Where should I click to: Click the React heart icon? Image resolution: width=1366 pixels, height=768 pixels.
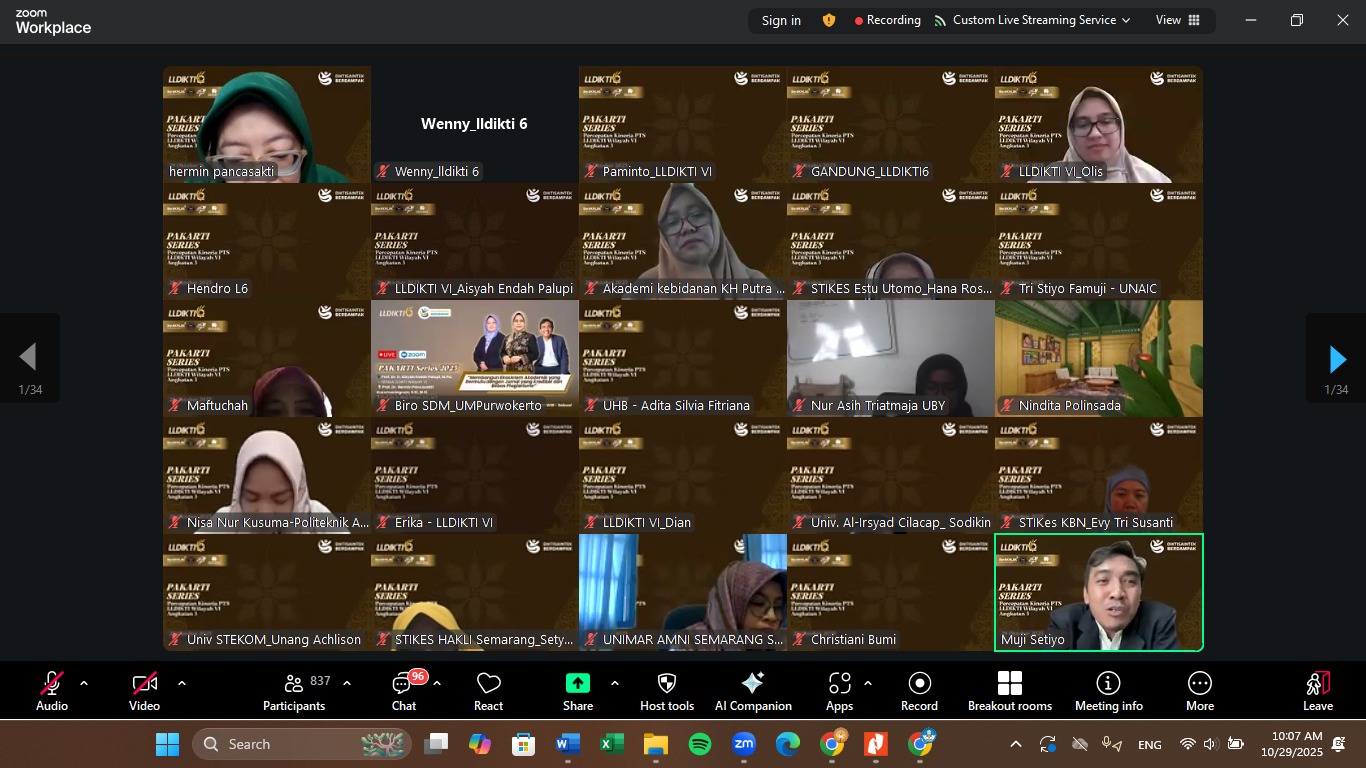pyautogui.click(x=488, y=691)
